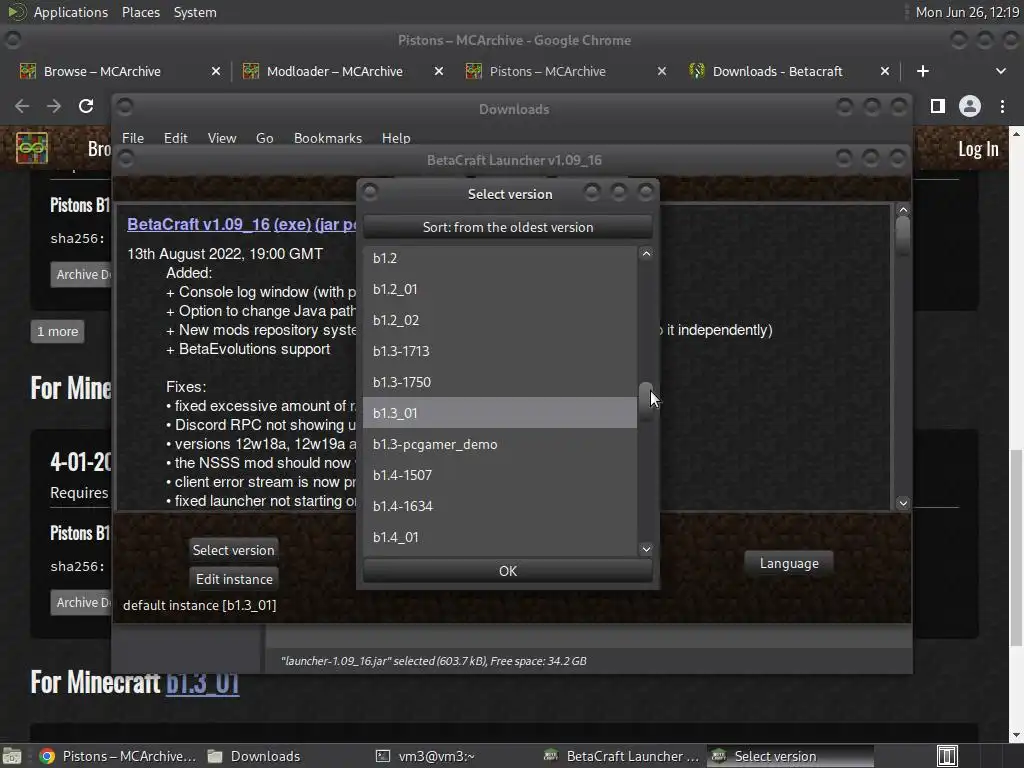Click changelog scroll up arrow in launcher
The image size is (1024, 768).
click(x=903, y=210)
